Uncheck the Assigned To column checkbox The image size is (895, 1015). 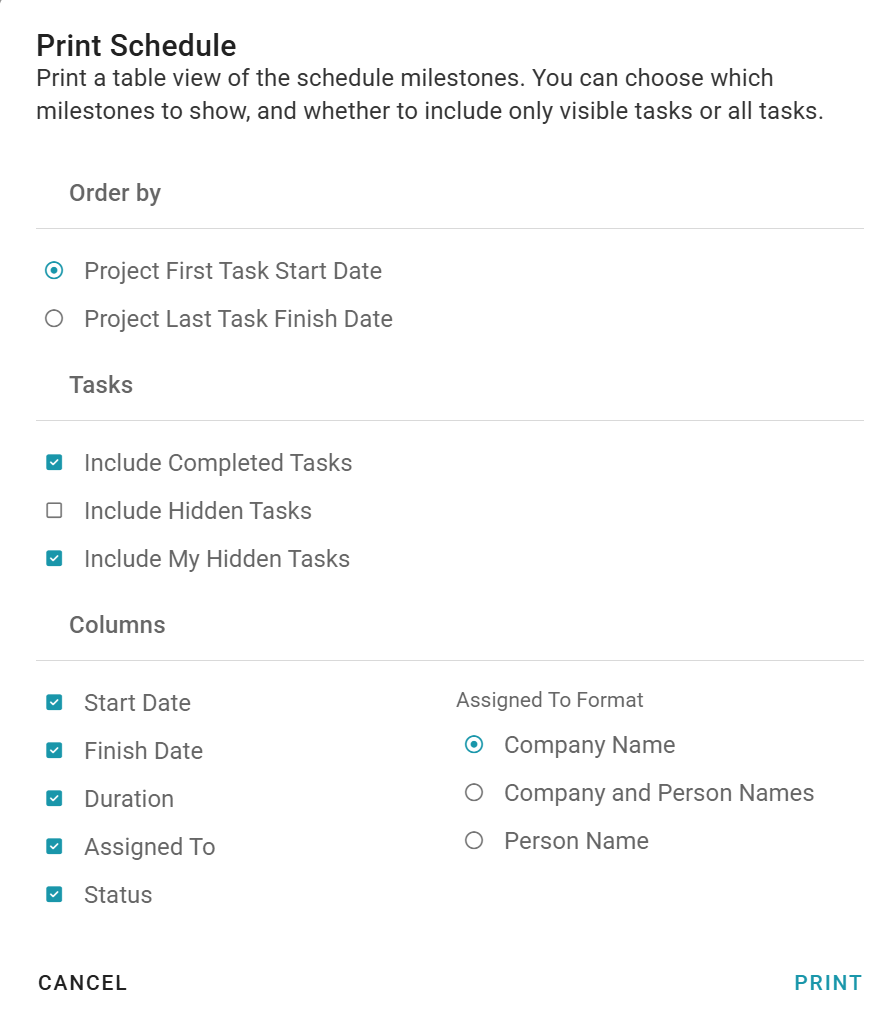[x=55, y=847]
